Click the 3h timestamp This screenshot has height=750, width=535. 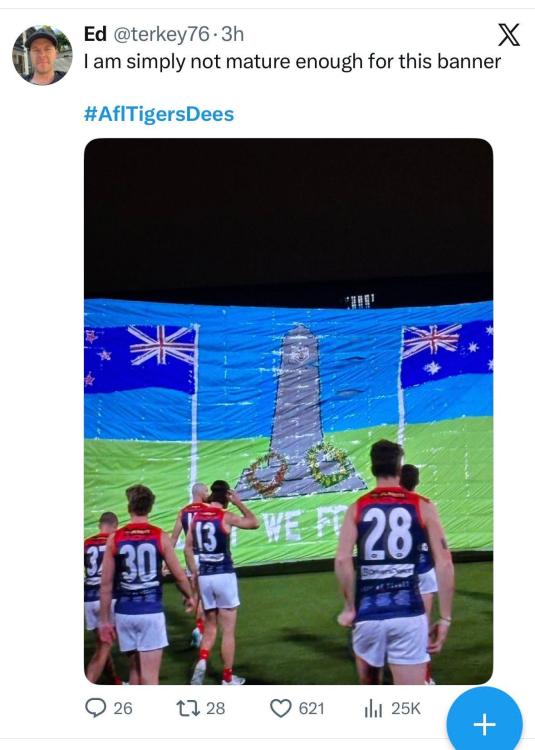coord(232,34)
